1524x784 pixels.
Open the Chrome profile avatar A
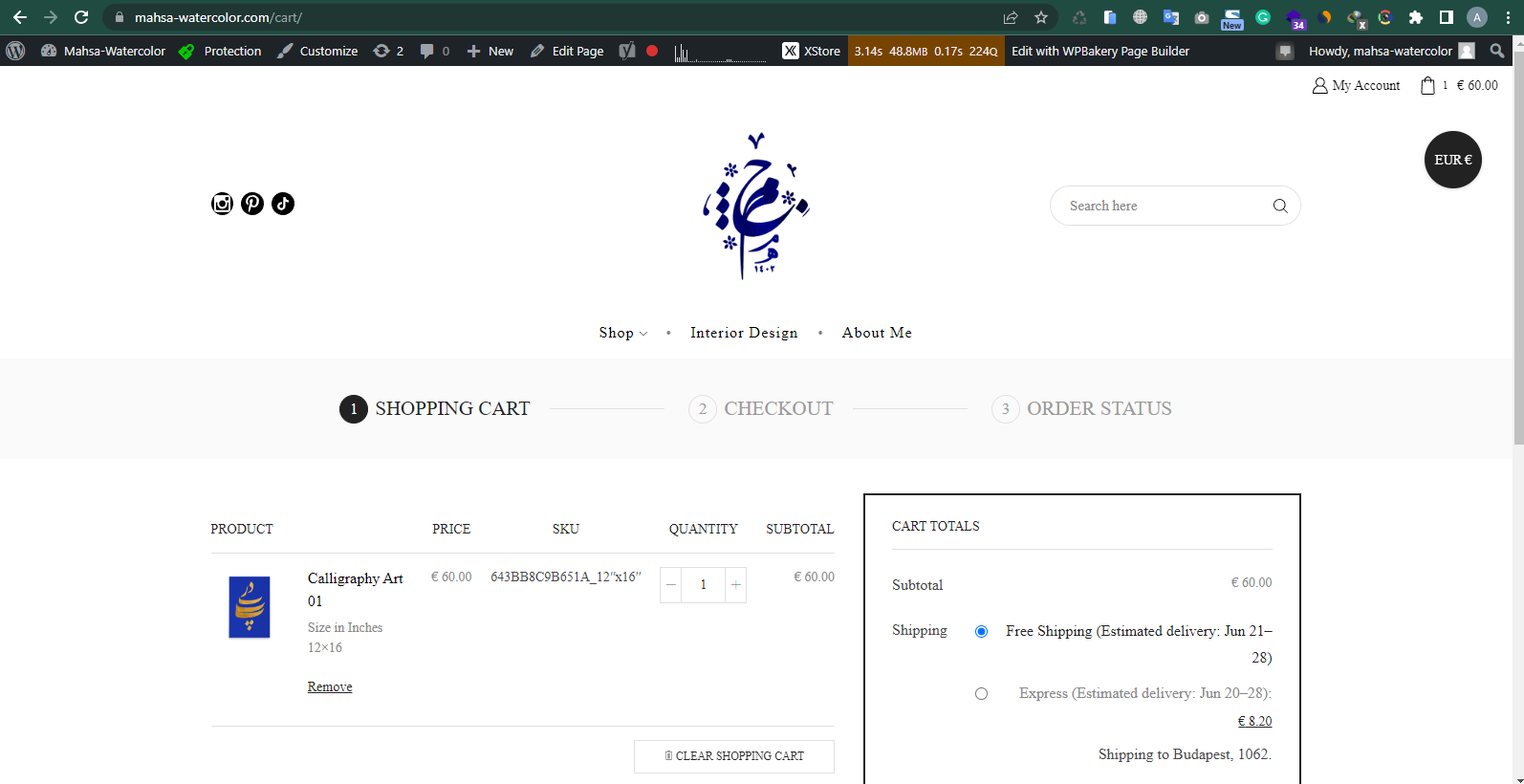(1477, 17)
